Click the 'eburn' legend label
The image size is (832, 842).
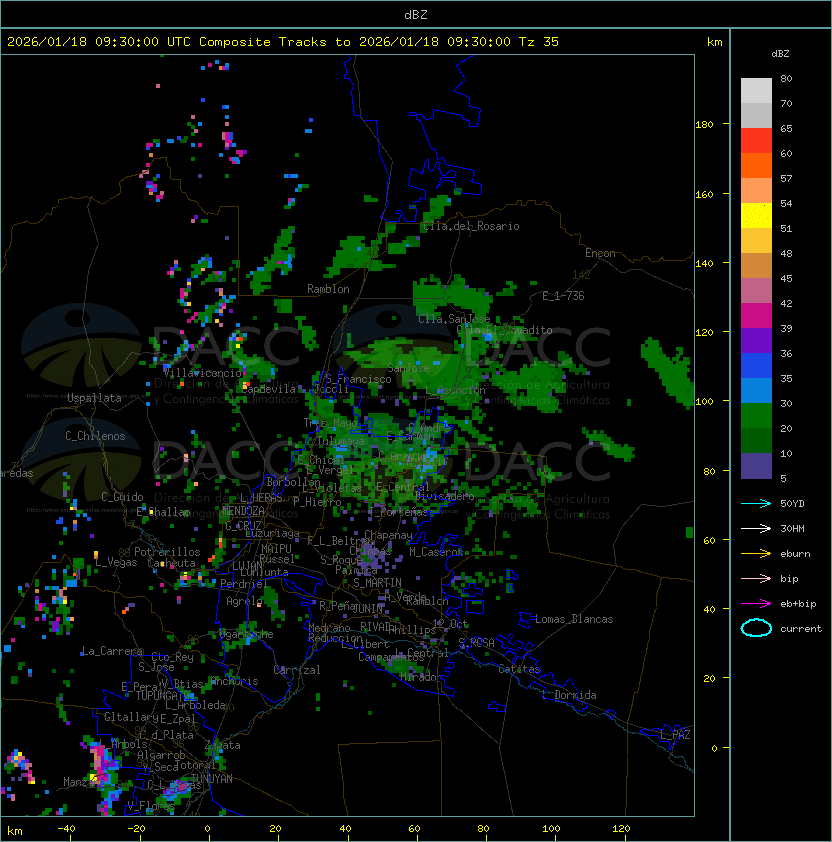(795, 554)
